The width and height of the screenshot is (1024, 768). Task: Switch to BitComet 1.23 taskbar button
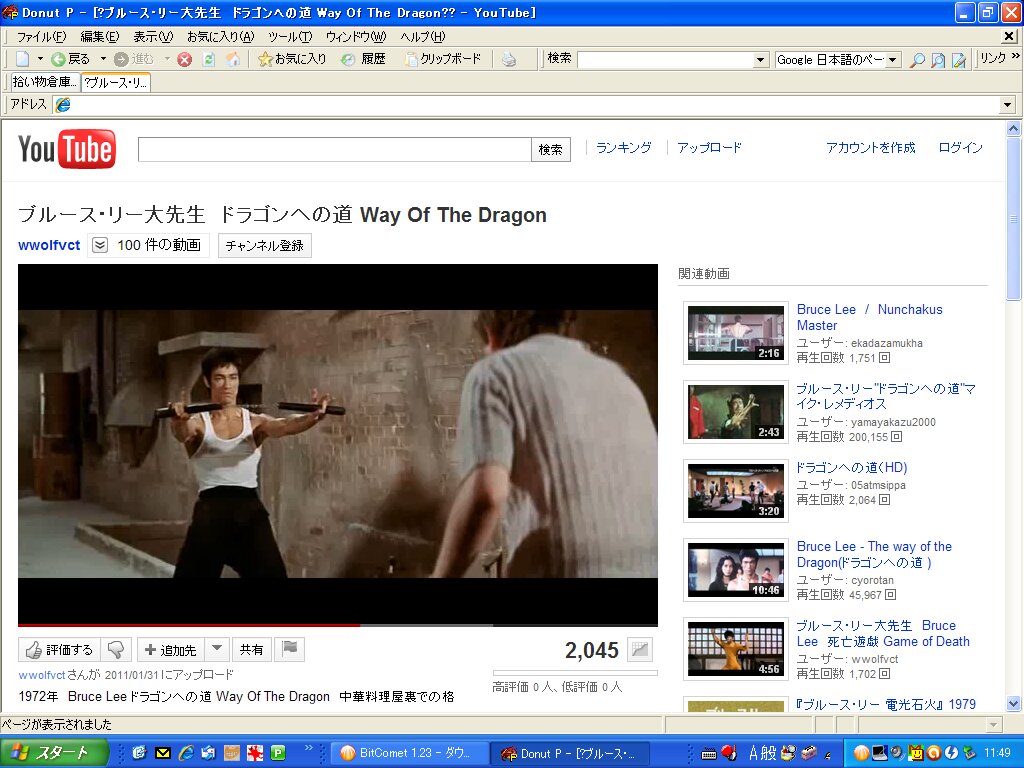(408, 753)
